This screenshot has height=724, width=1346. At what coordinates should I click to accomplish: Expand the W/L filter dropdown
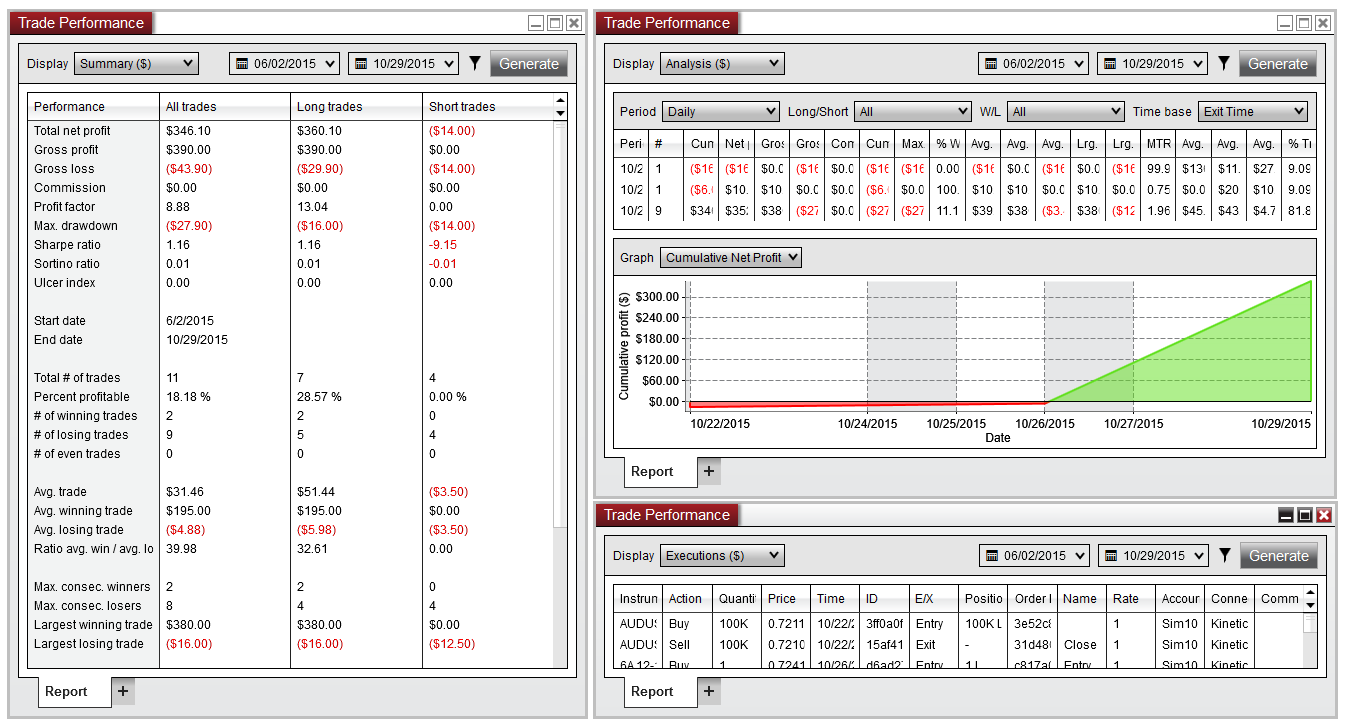click(1065, 112)
